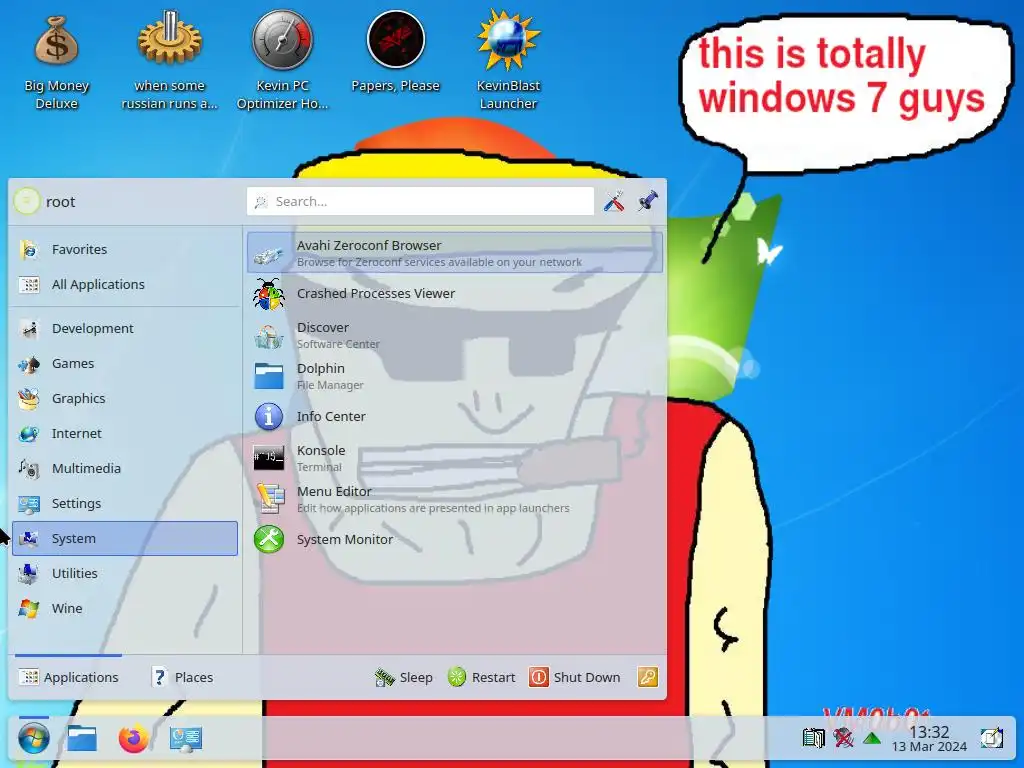This screenshot has height=768, width=1024.
Task: Launch Kevin PC Optimizer desktop icon
Action: (282, 60)
